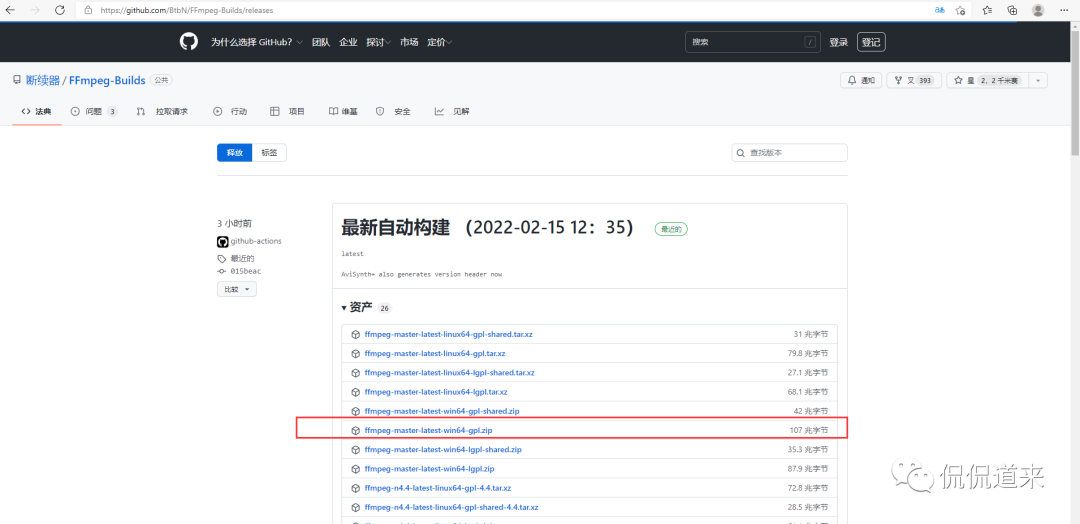The height and width of the screenshot is (524, 1080).
Task: Download ffmpeg-master-latest-win64-gpl.zip
Action: 428,430
